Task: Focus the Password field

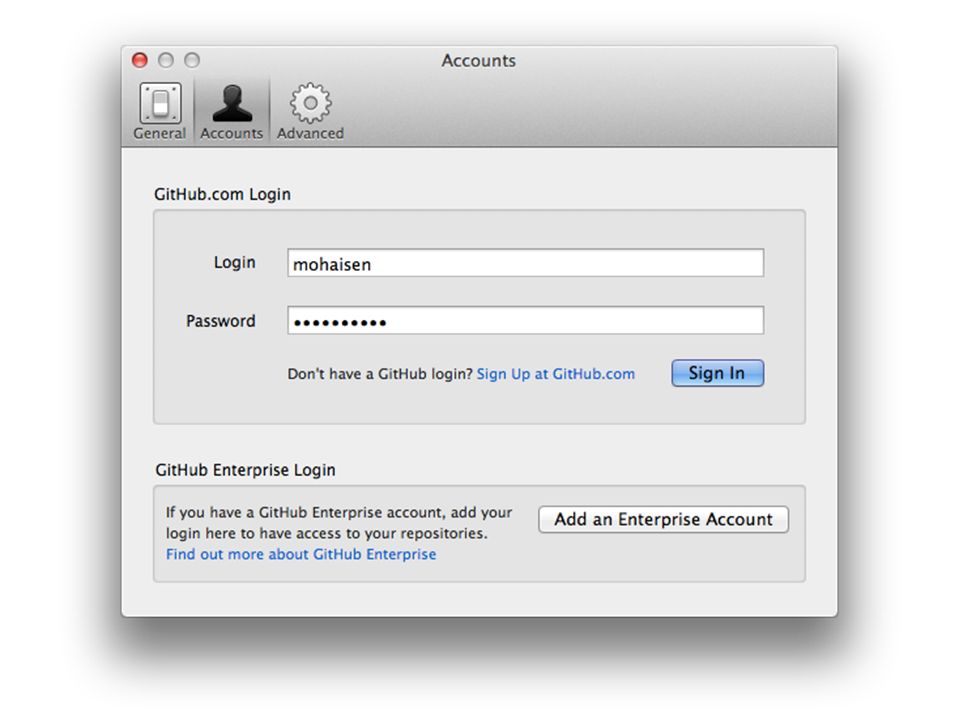Action: 525,321
